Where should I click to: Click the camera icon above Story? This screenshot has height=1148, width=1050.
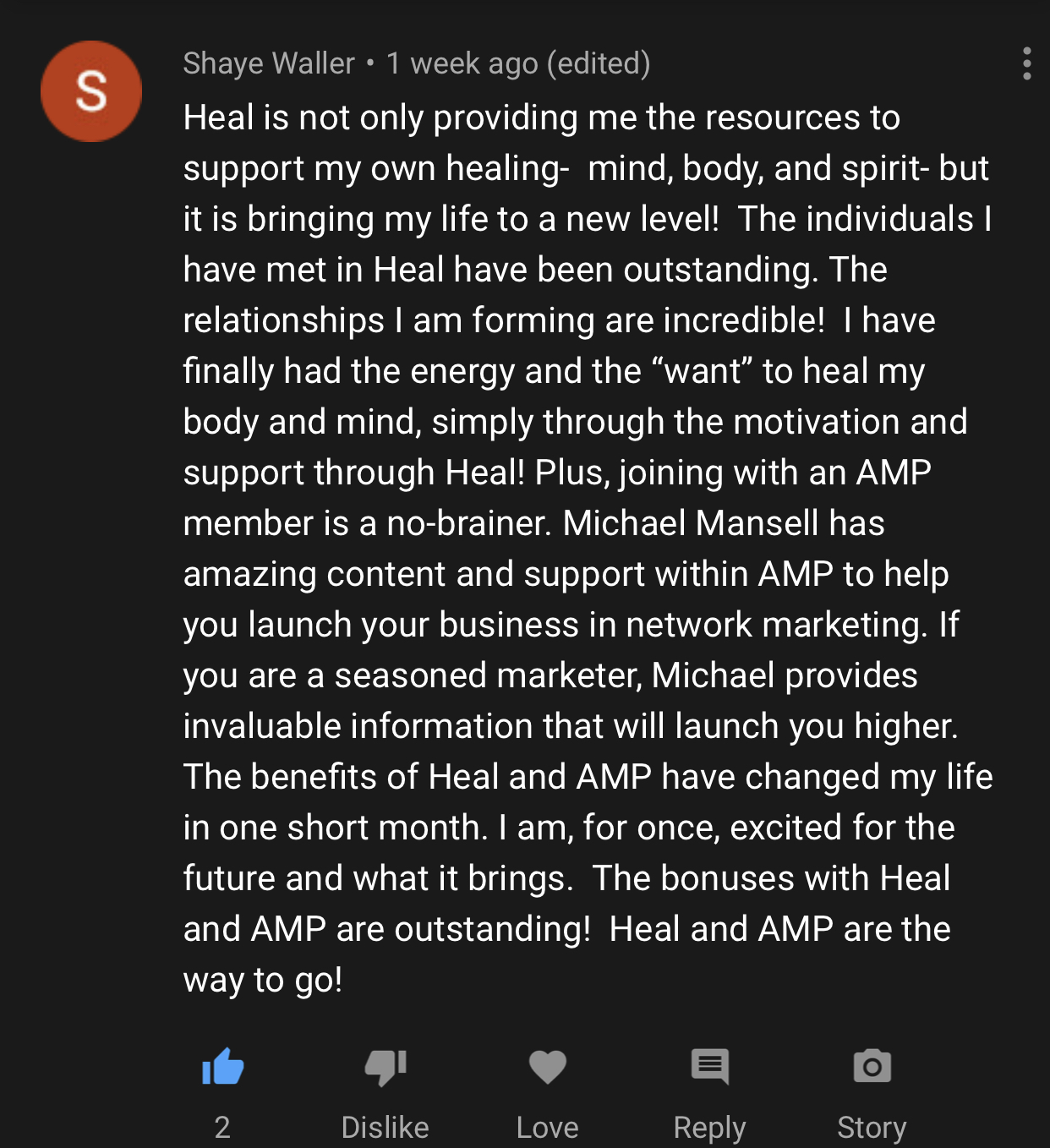pyautogui.click(x=872, y=1067)
